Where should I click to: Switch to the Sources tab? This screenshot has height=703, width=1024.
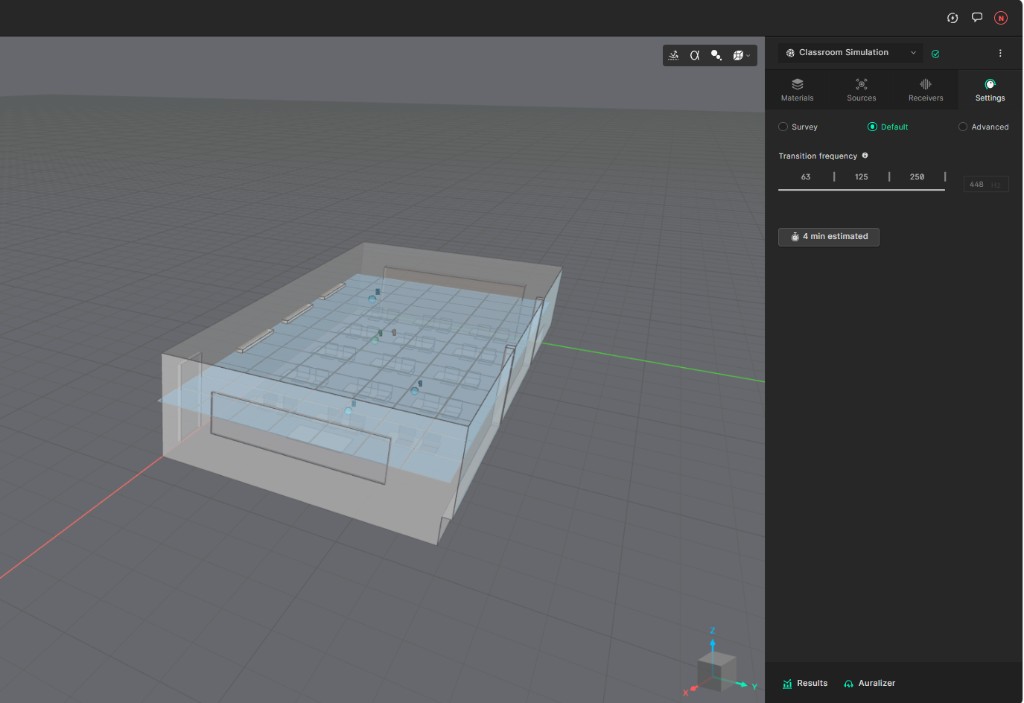(x=861, y=90)
